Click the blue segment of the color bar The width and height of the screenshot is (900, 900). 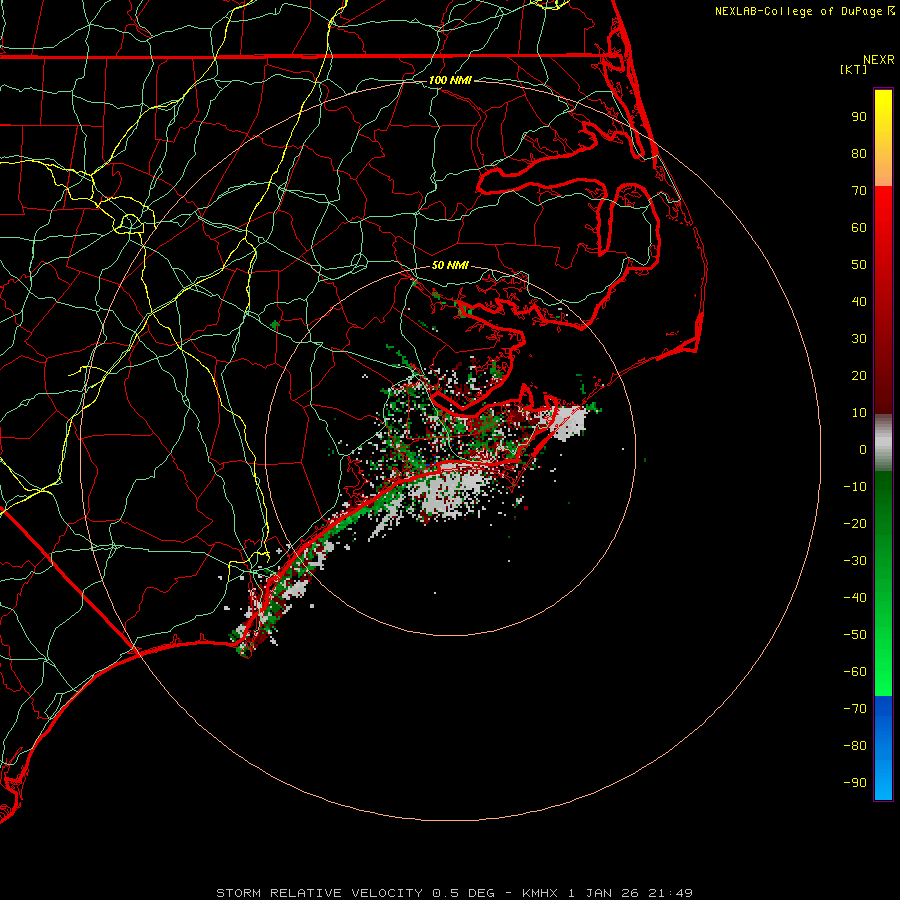pos(883,748)
